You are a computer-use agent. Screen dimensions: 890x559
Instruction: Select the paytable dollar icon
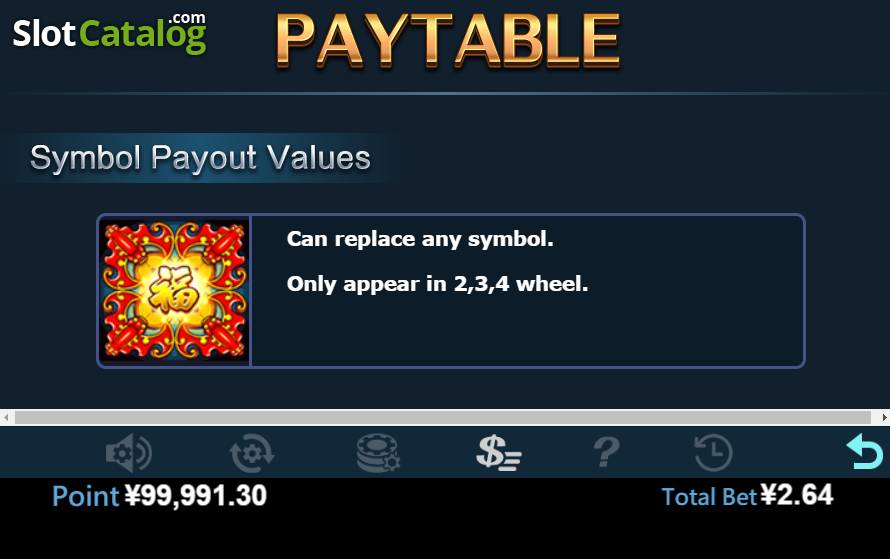point(499,453)
